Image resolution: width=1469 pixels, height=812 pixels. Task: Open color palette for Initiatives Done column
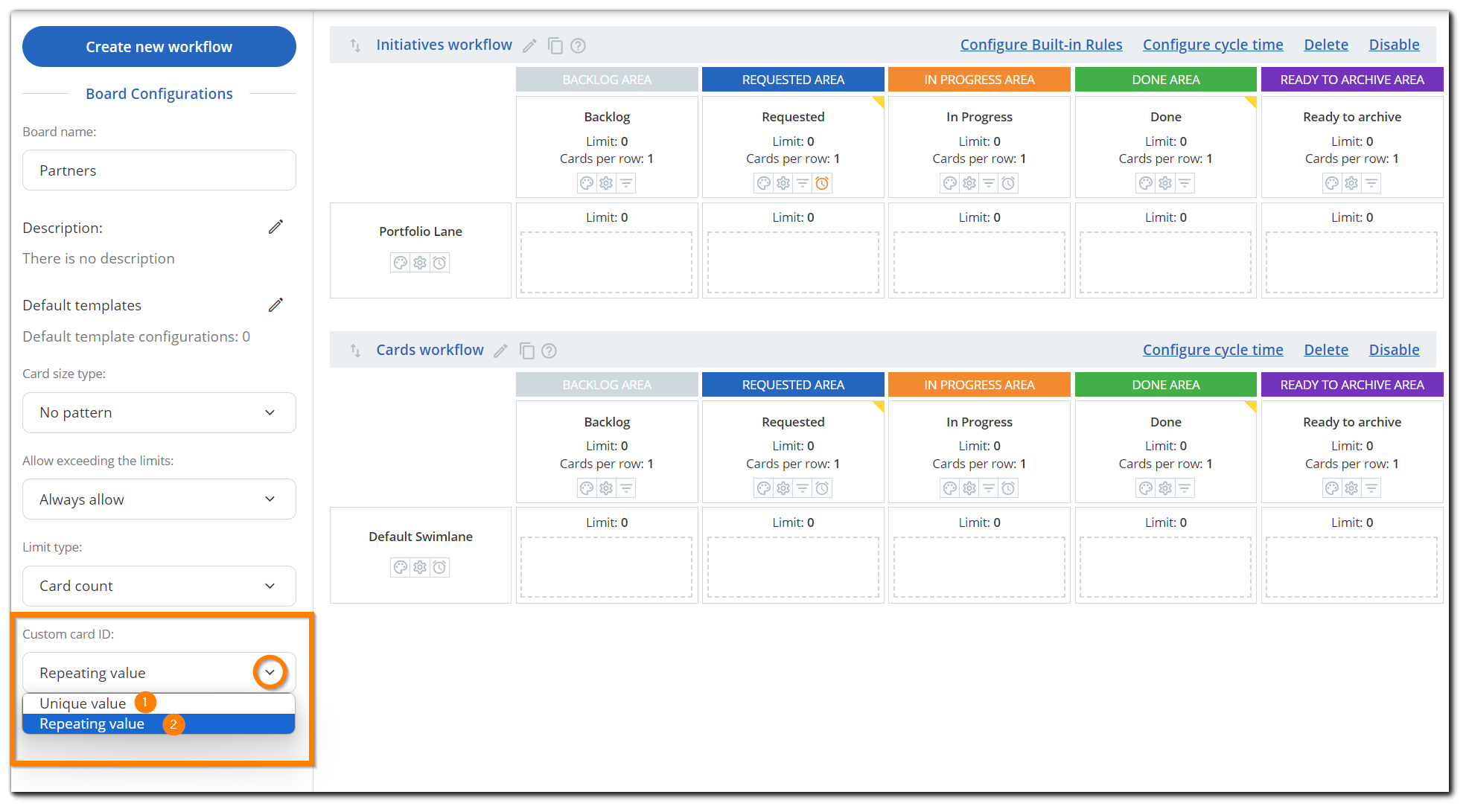point(1146,183)
